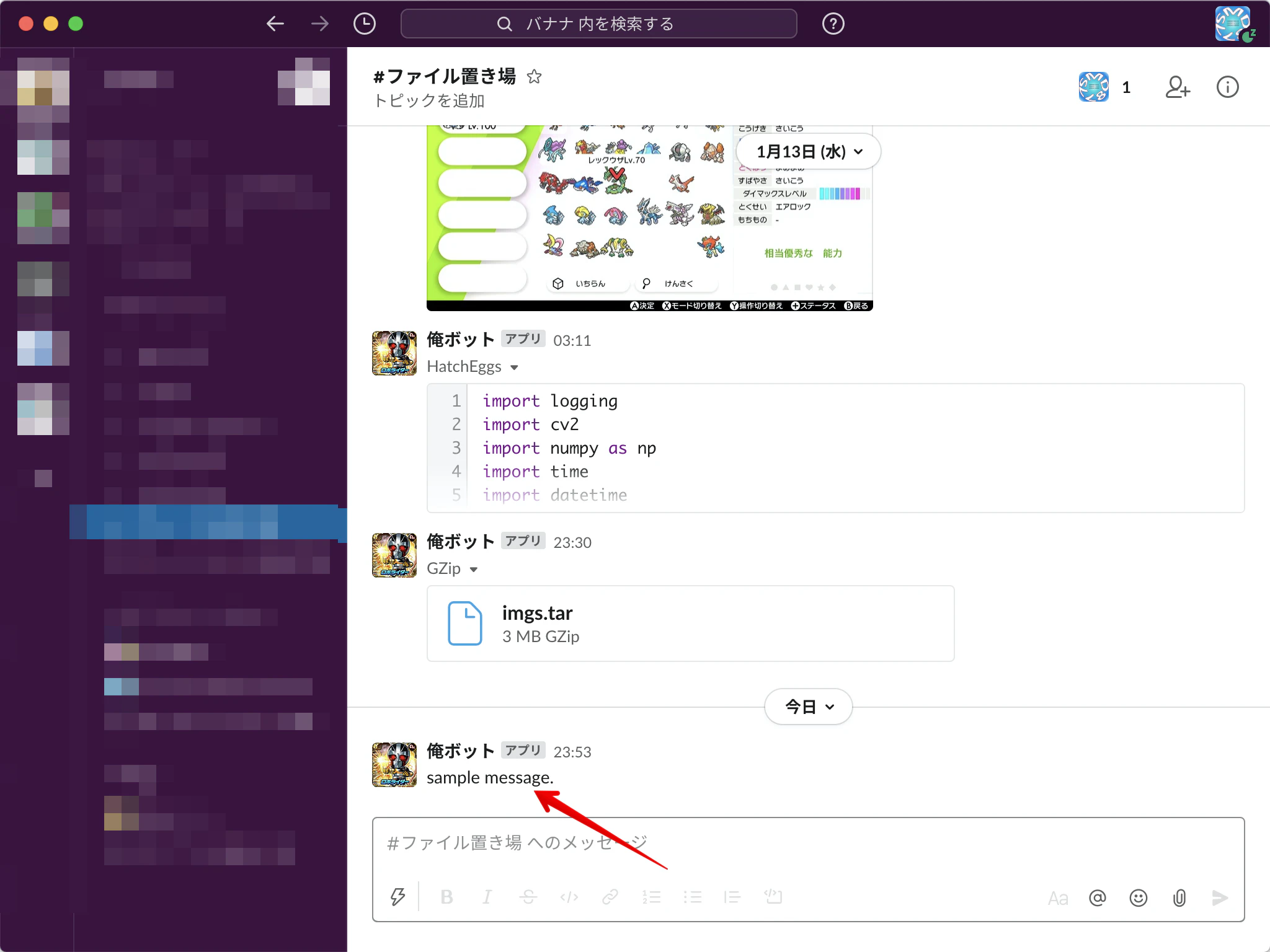Open 俺ボット profile from the 03:11 message

tap(460, 340)
